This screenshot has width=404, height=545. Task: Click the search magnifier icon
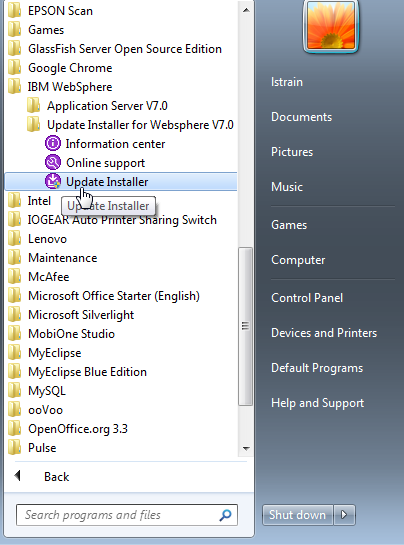click(225, 515)
